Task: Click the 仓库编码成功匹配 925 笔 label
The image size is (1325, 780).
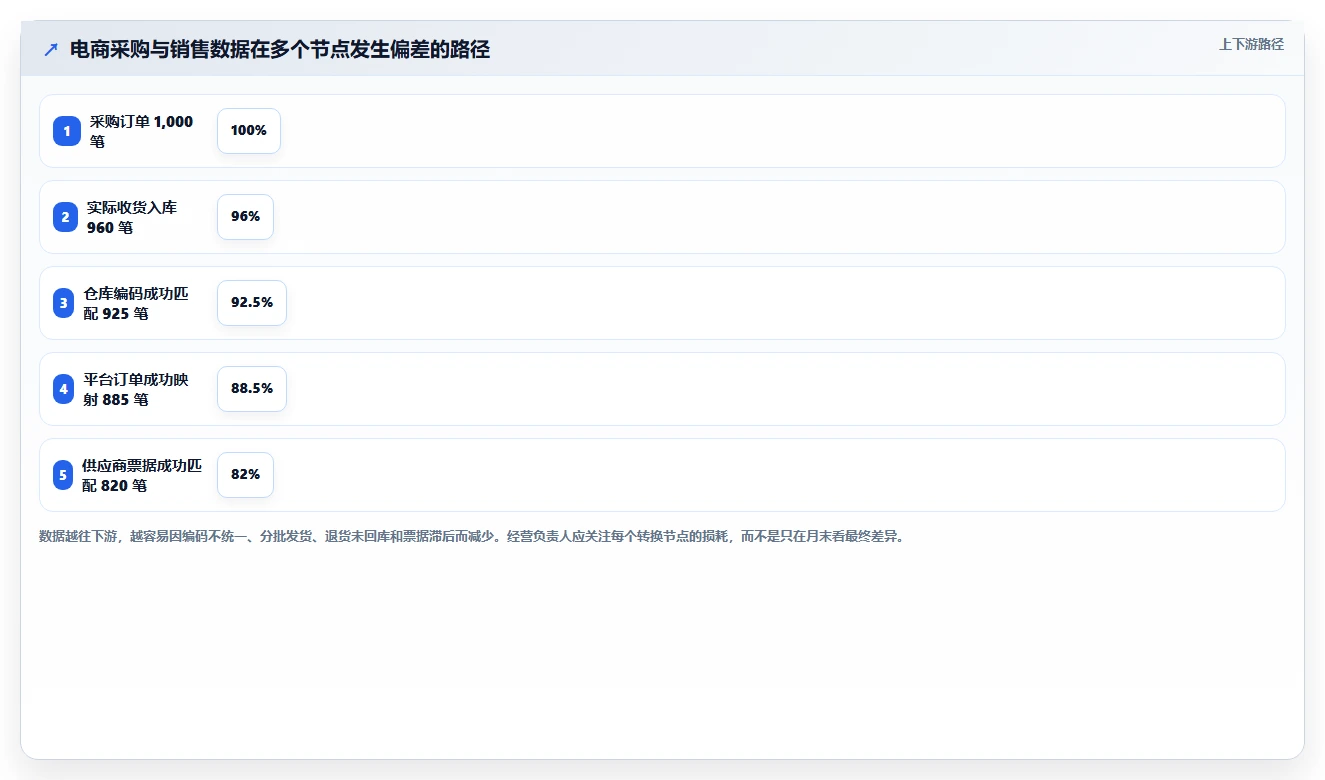Action: pos(137,303)
